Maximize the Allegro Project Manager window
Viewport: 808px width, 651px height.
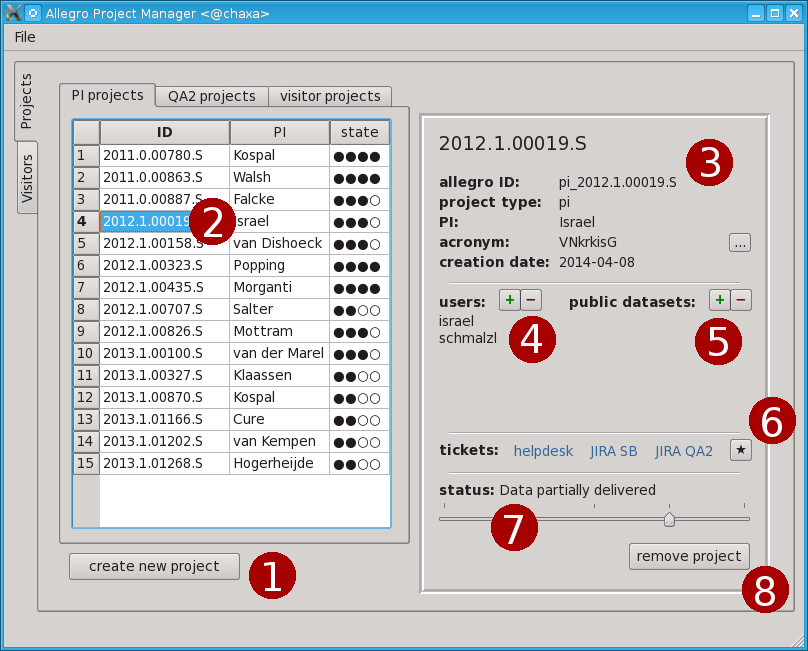pos(775,13)
